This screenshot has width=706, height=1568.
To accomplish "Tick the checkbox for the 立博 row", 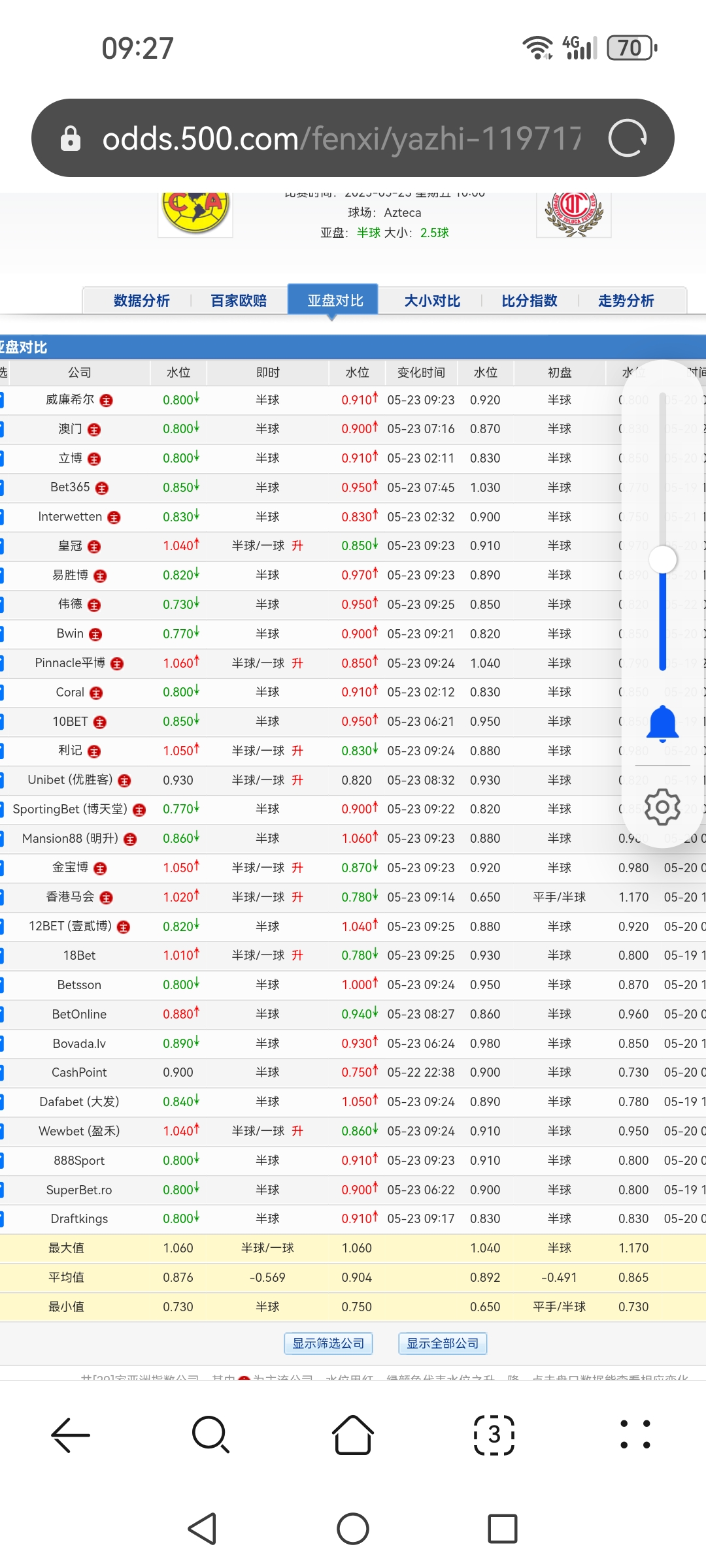I will point(1,458).
